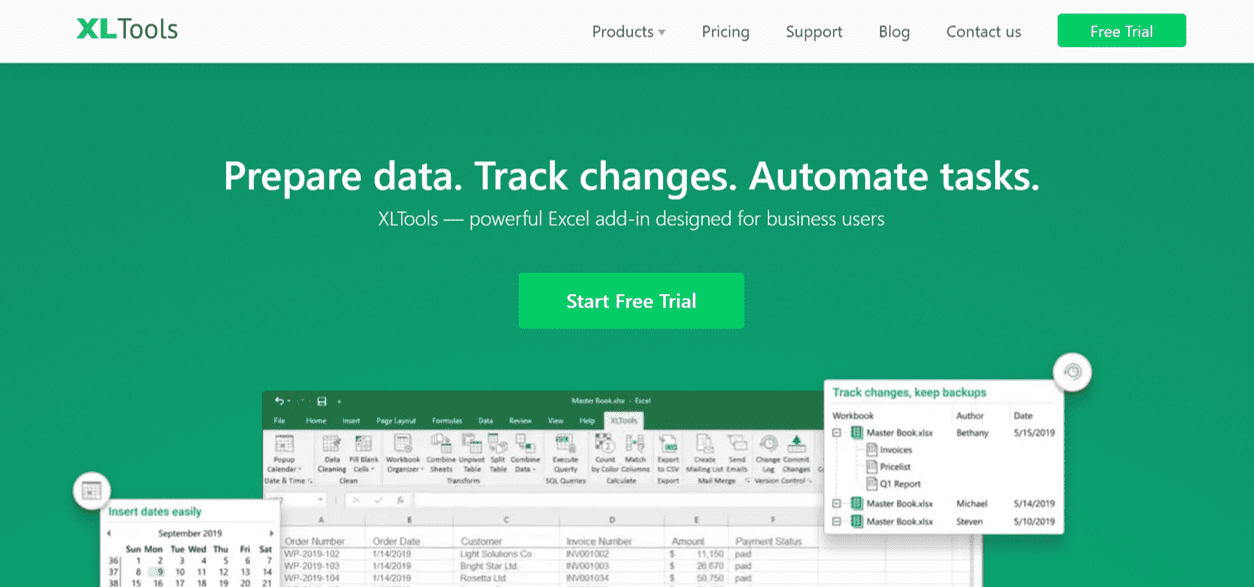Click the 'Workbook' column header in panel

click(853, 415)
